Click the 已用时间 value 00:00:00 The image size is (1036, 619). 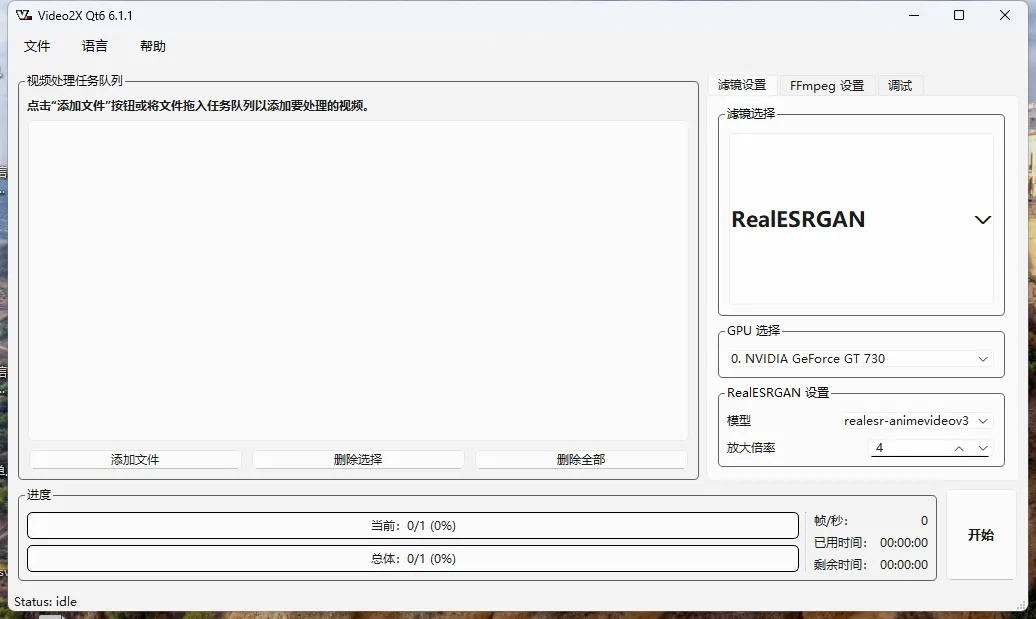click(903, 542)
